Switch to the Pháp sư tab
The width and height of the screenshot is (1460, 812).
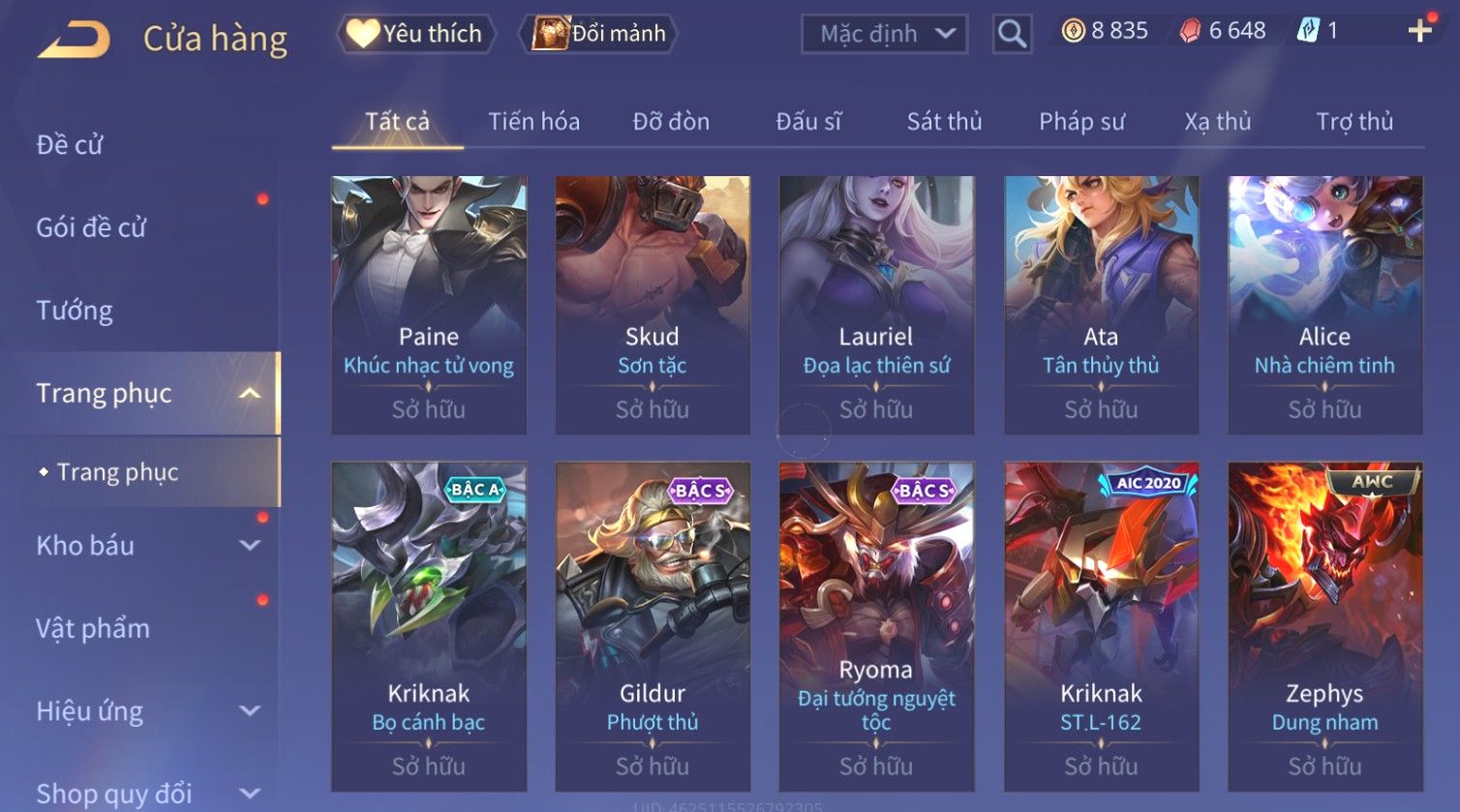[x=1082, y=122]
